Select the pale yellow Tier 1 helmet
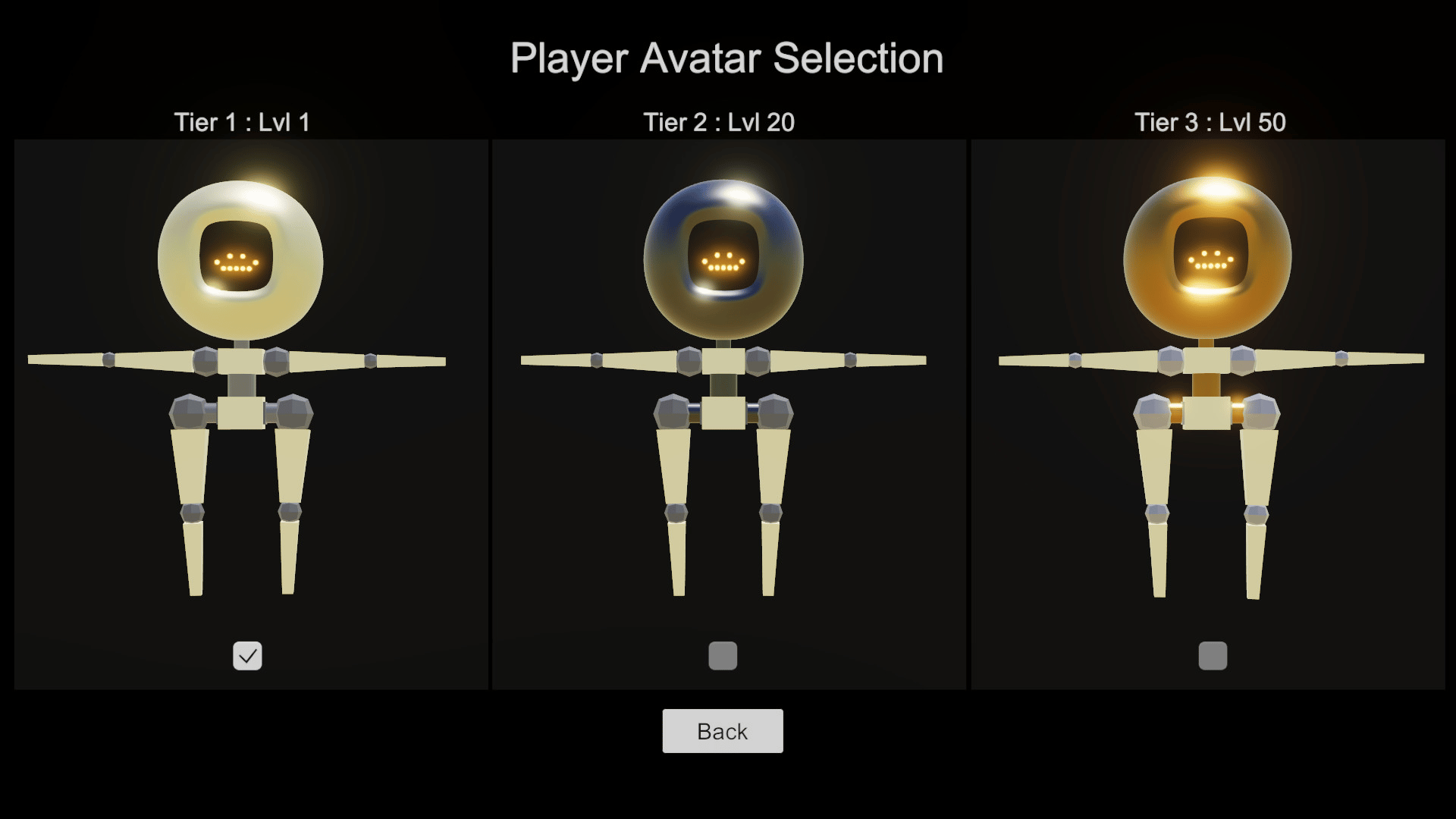Screen dimensions: 1456x819 (x=240, y=260)
